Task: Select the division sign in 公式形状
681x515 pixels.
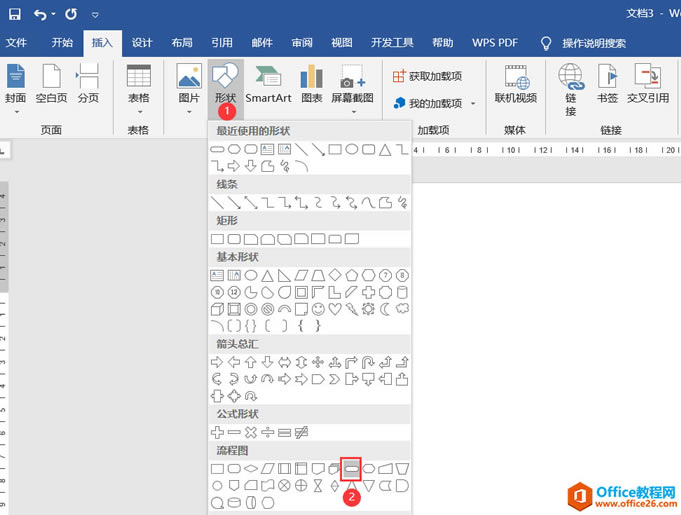Action: (x=268, y=432)
